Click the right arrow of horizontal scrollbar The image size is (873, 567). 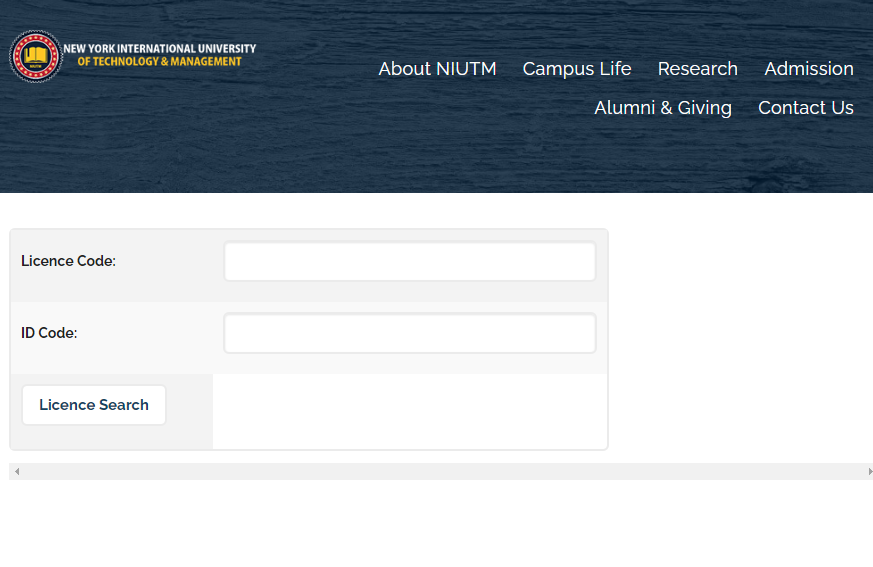870,471
